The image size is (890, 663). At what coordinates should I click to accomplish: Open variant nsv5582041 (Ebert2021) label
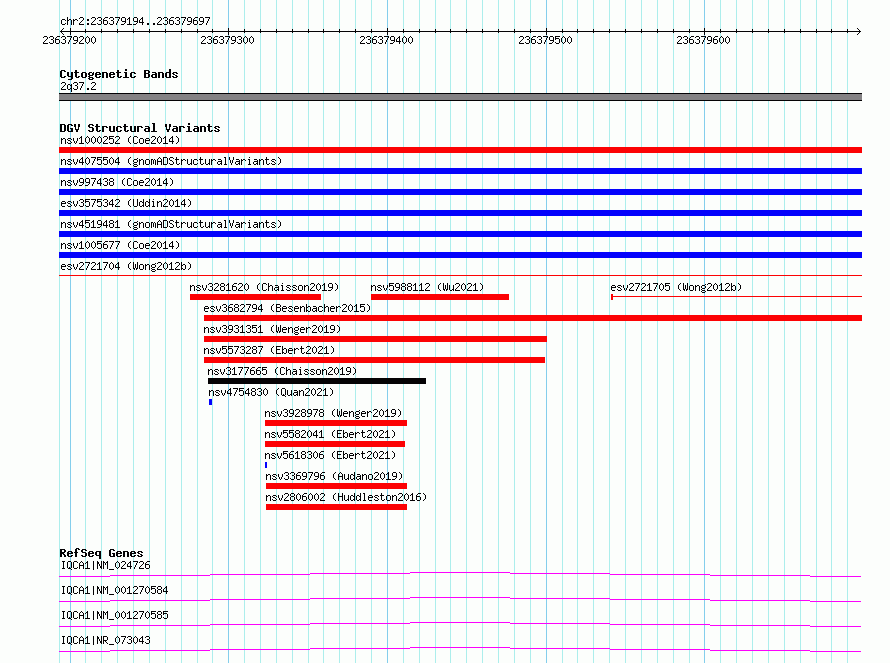(x=330, y=434)
